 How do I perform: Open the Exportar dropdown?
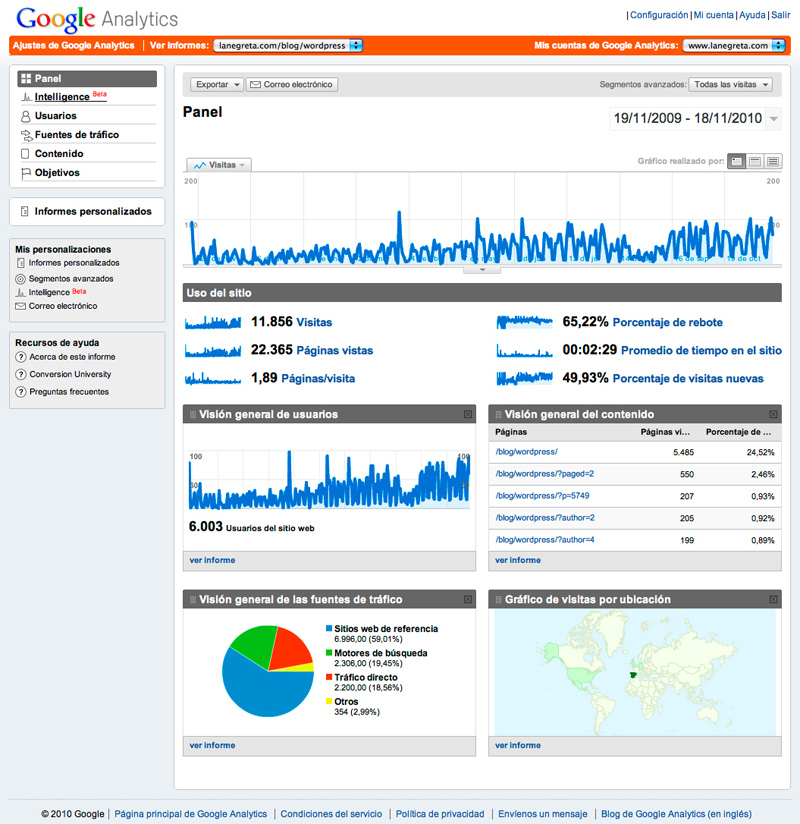pyautogui.click(x=217, y=85)
